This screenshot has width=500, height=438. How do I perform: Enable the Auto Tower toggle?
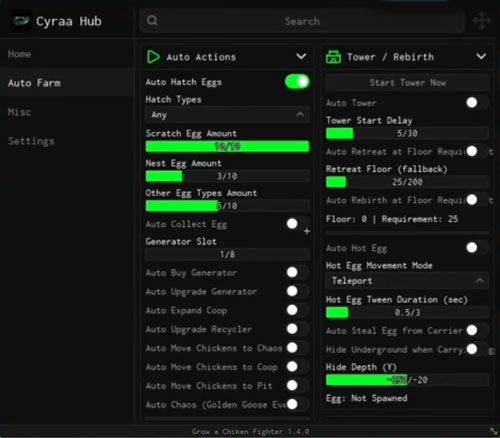pyautogui.click(x=477, y=103)
